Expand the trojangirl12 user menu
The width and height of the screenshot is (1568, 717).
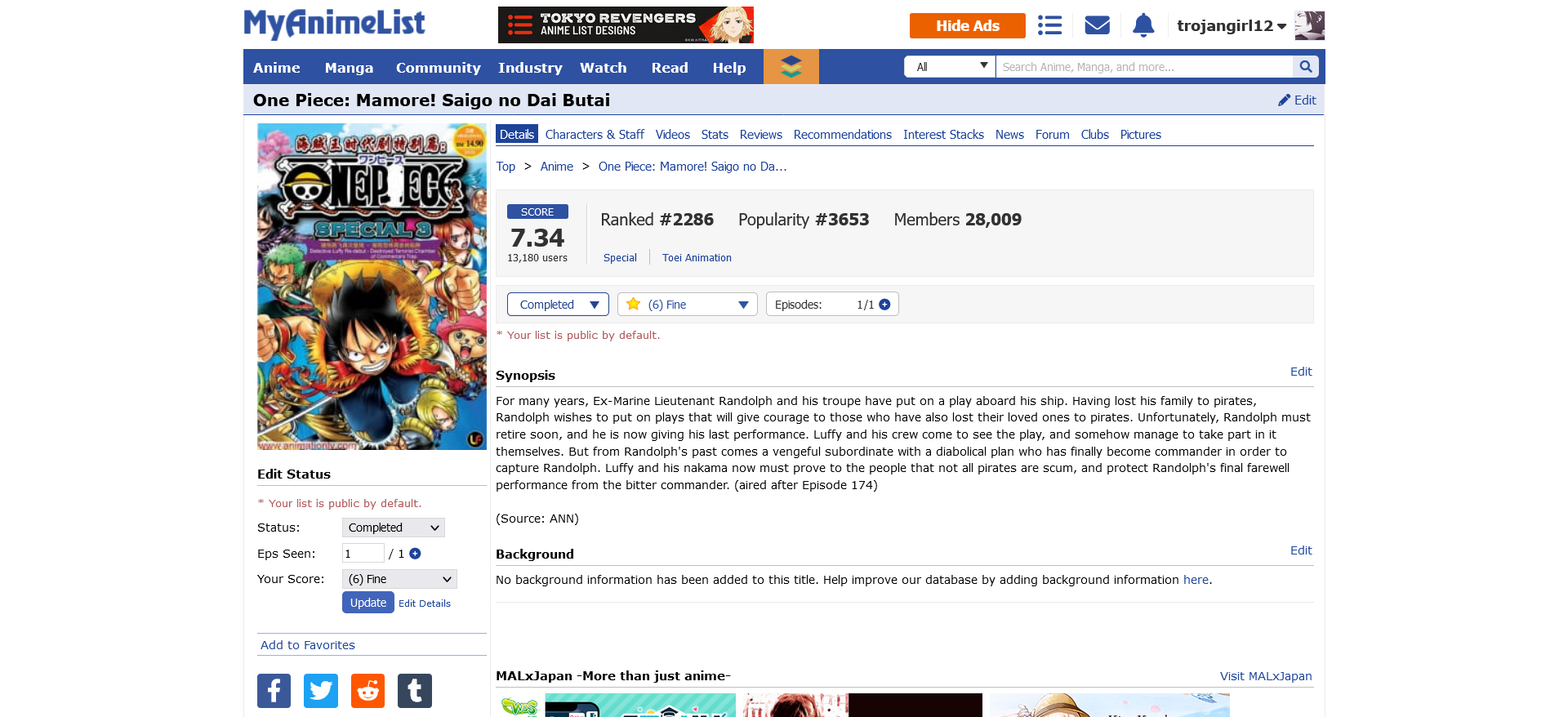coord(1232,25)
